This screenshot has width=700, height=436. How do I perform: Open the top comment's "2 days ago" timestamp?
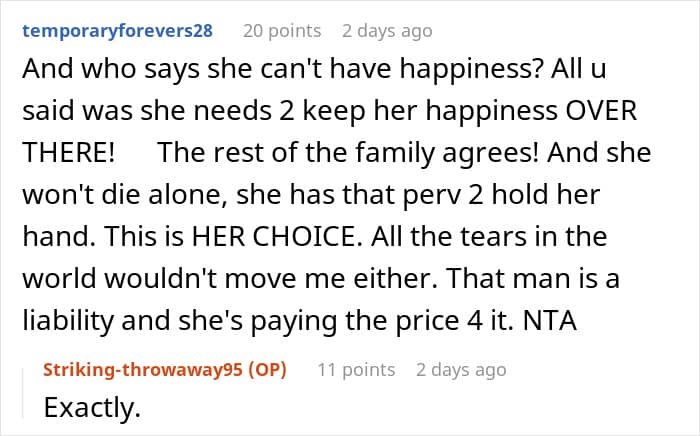(x=387, y=30)
